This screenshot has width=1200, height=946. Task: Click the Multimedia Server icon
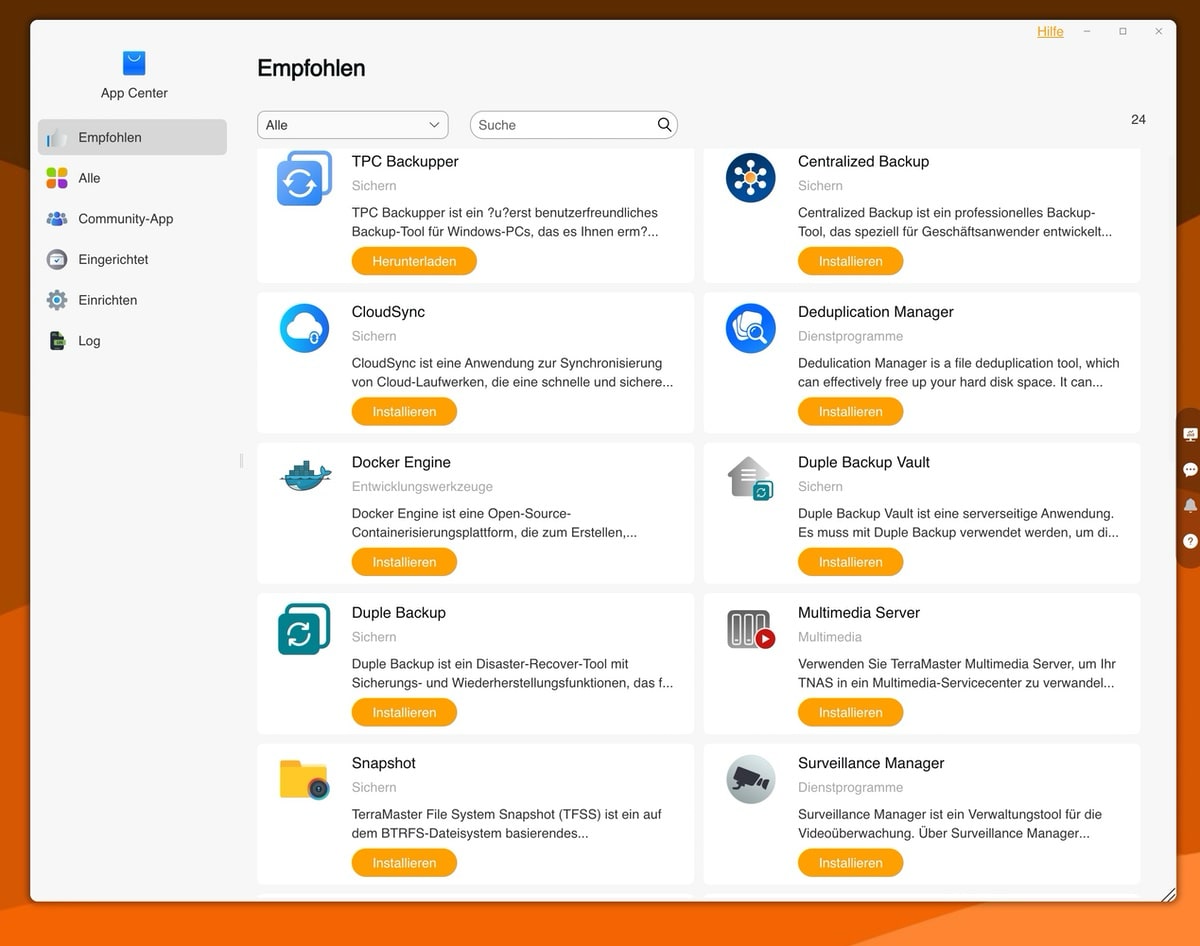[x=750, y=629]
